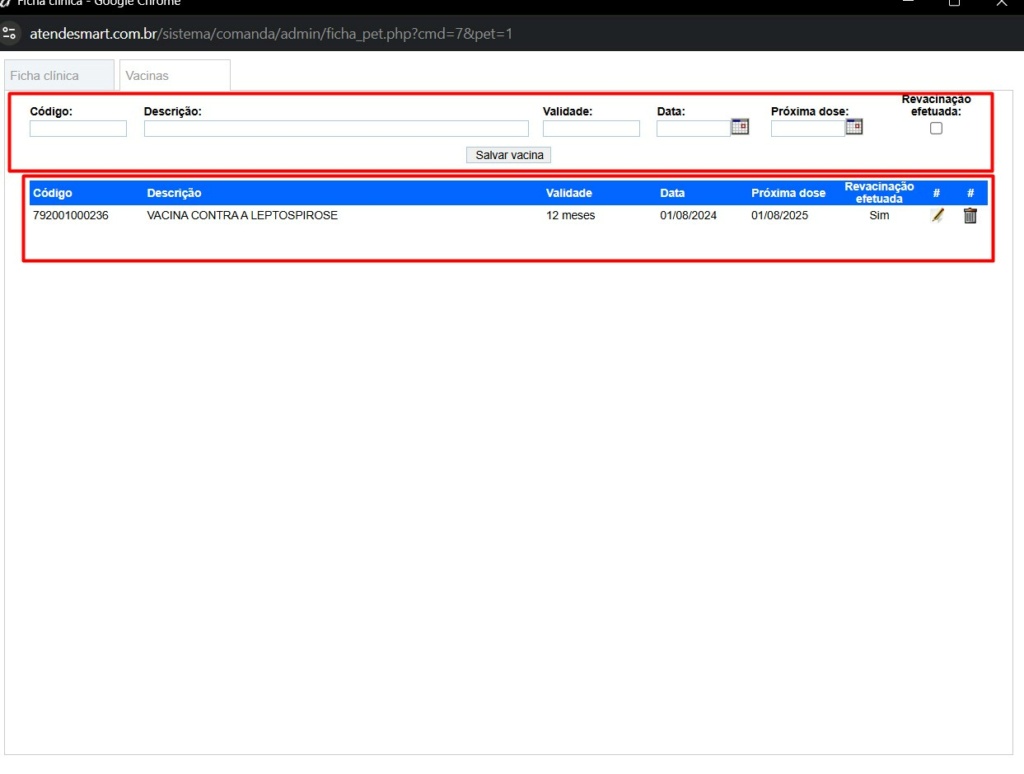Check the Revacinação efetuada checkbox
Viewport: 1024px width, 774px height.
[x=936, y=128]
